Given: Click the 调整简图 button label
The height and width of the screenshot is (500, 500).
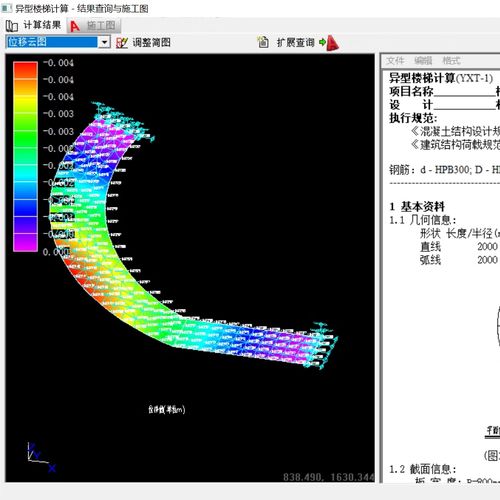Looking at the screenshot, I should (x=152, y=42).
